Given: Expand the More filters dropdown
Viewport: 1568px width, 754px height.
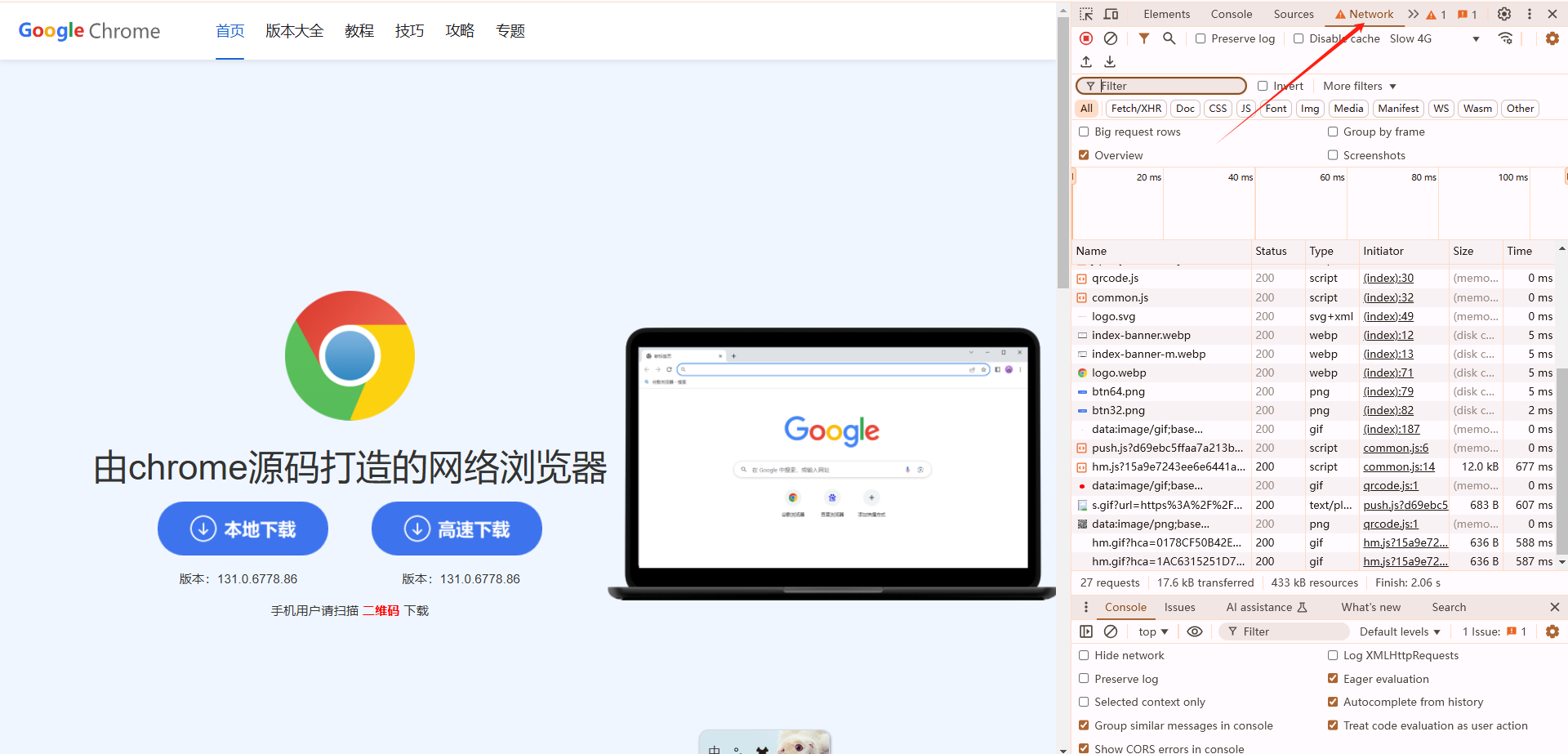Looking at the screenshot, I should (1360, 86).
